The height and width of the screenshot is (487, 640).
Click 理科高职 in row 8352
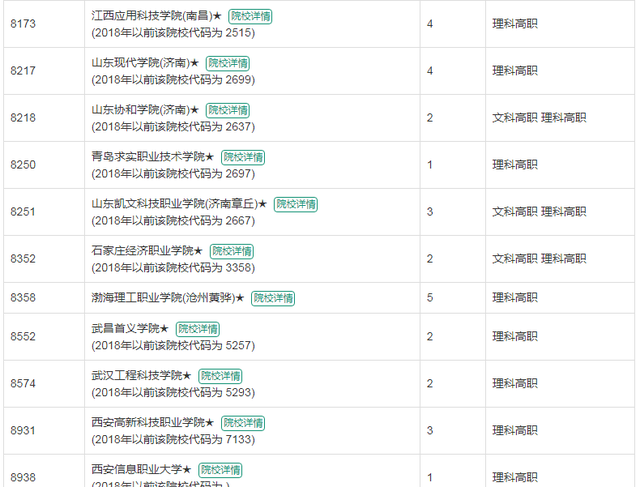(564, 258)
